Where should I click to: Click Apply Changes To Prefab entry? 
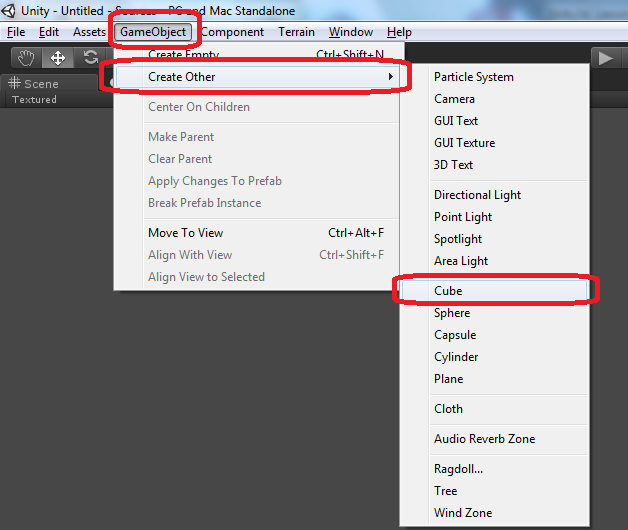click(258, 181)
